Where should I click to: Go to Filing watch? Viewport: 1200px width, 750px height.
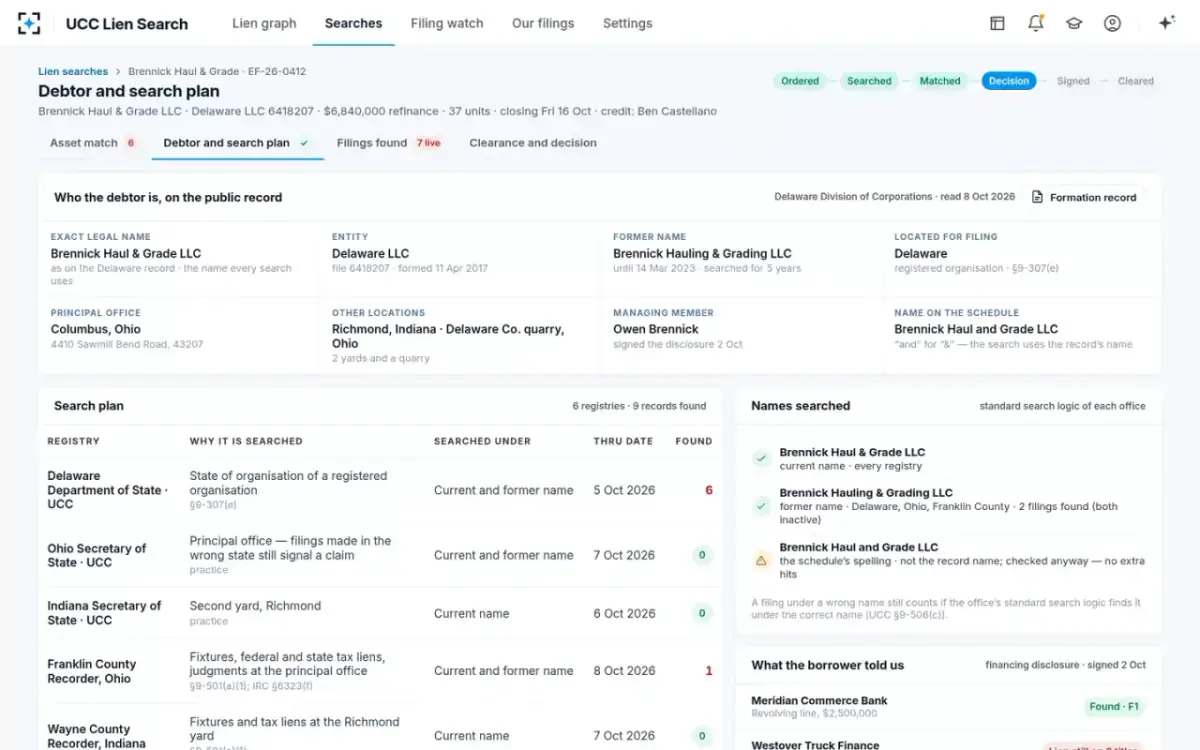(447, 23)
